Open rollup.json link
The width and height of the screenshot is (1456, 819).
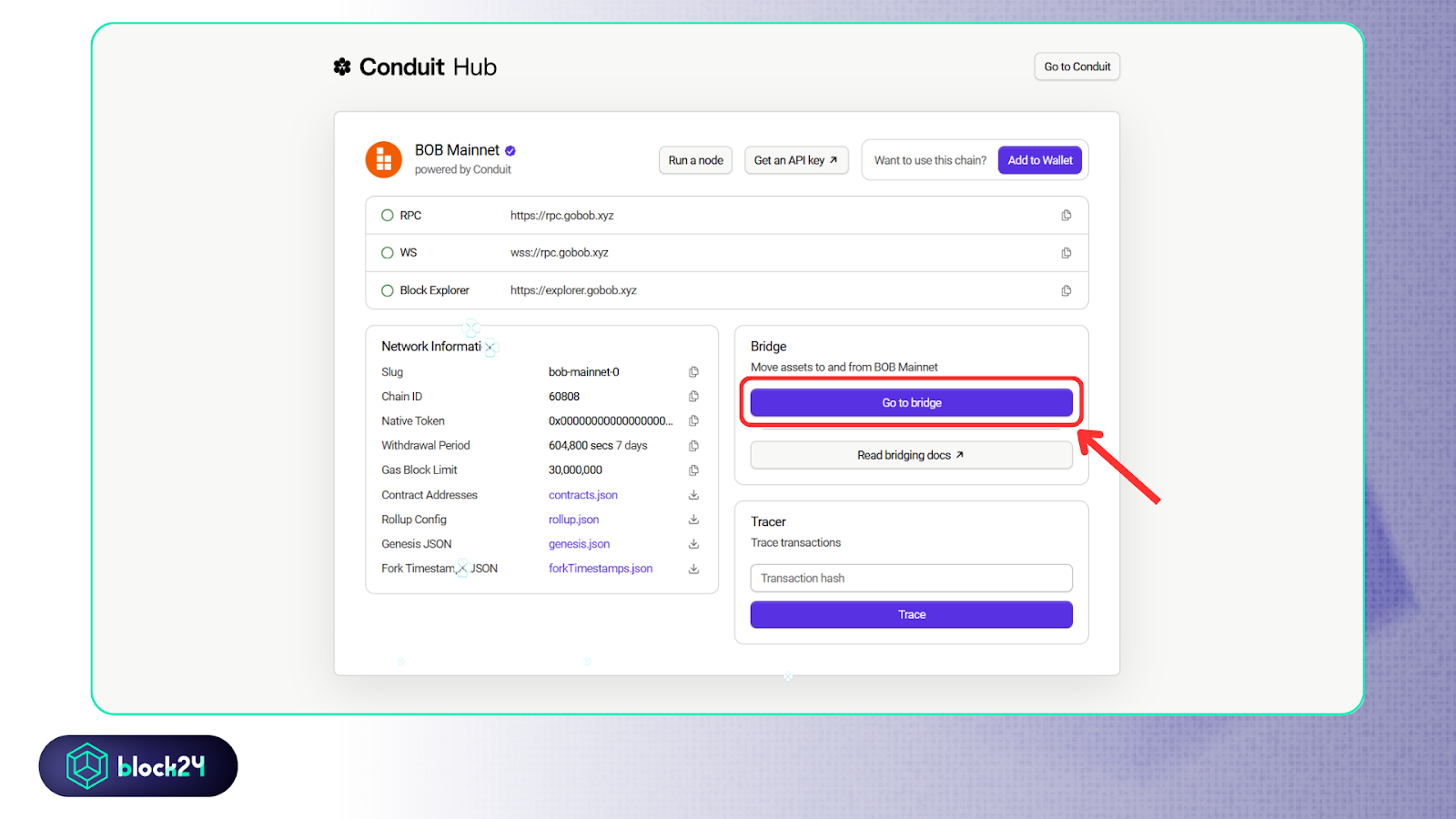pyautogui.click(x=574, y=520)
